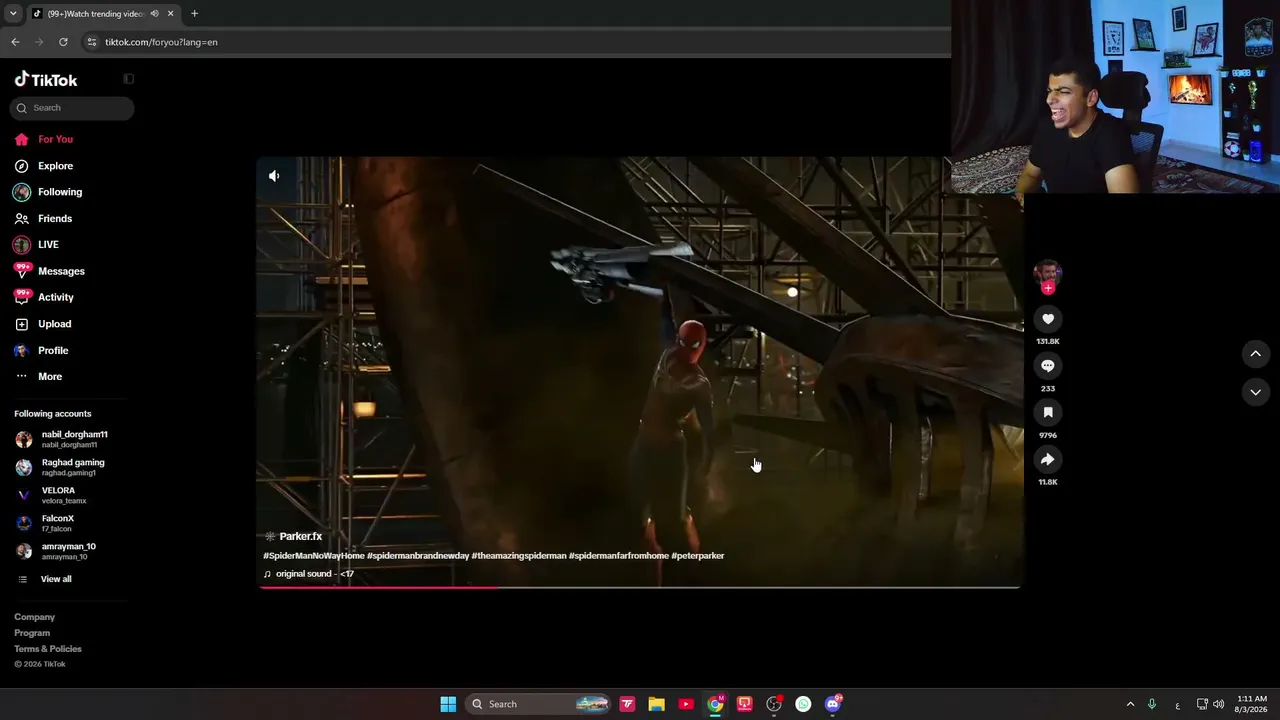
Task: Share the video using the arrow icon
Action: tap(1047, 459)
